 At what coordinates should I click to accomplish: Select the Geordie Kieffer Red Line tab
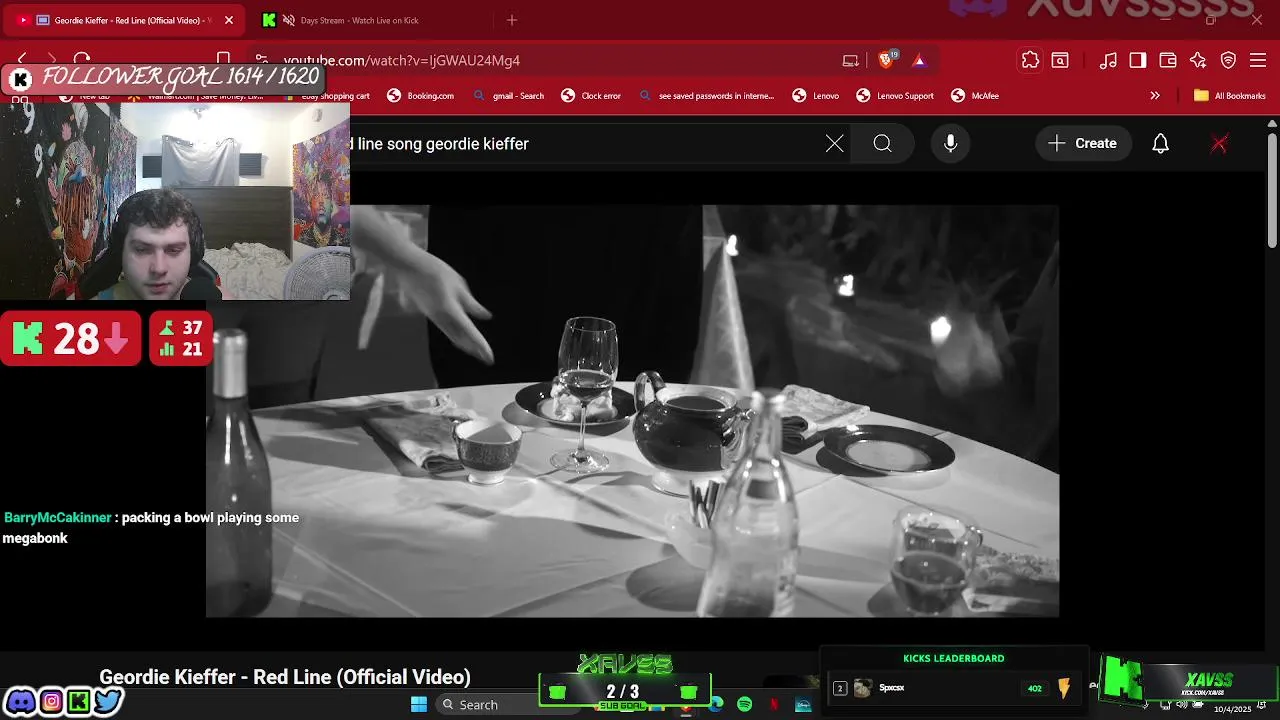pos(125,20)
